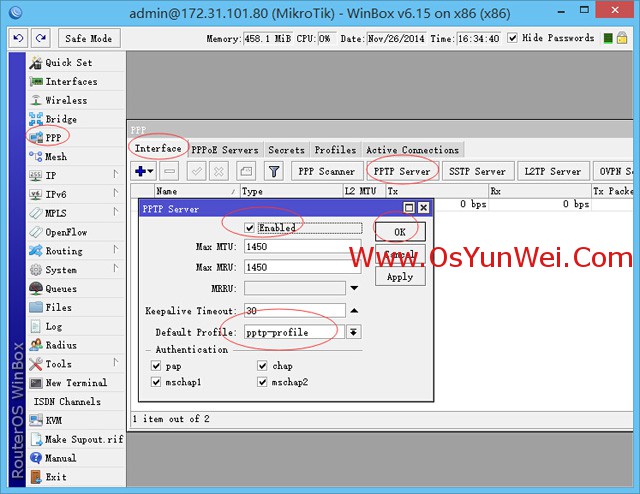Toggle the Enabled checkbox in PPTP Server
Screen dimensions: 640x494
click(x=249, y=228)
